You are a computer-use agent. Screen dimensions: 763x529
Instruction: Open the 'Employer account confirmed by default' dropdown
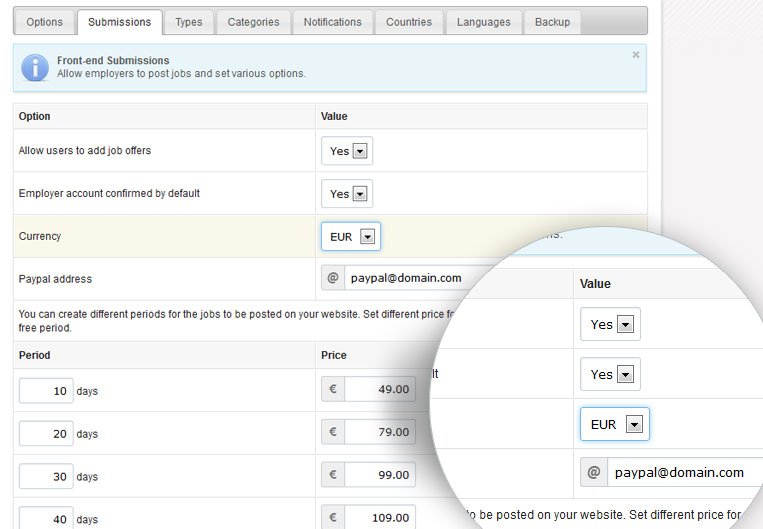347,194
